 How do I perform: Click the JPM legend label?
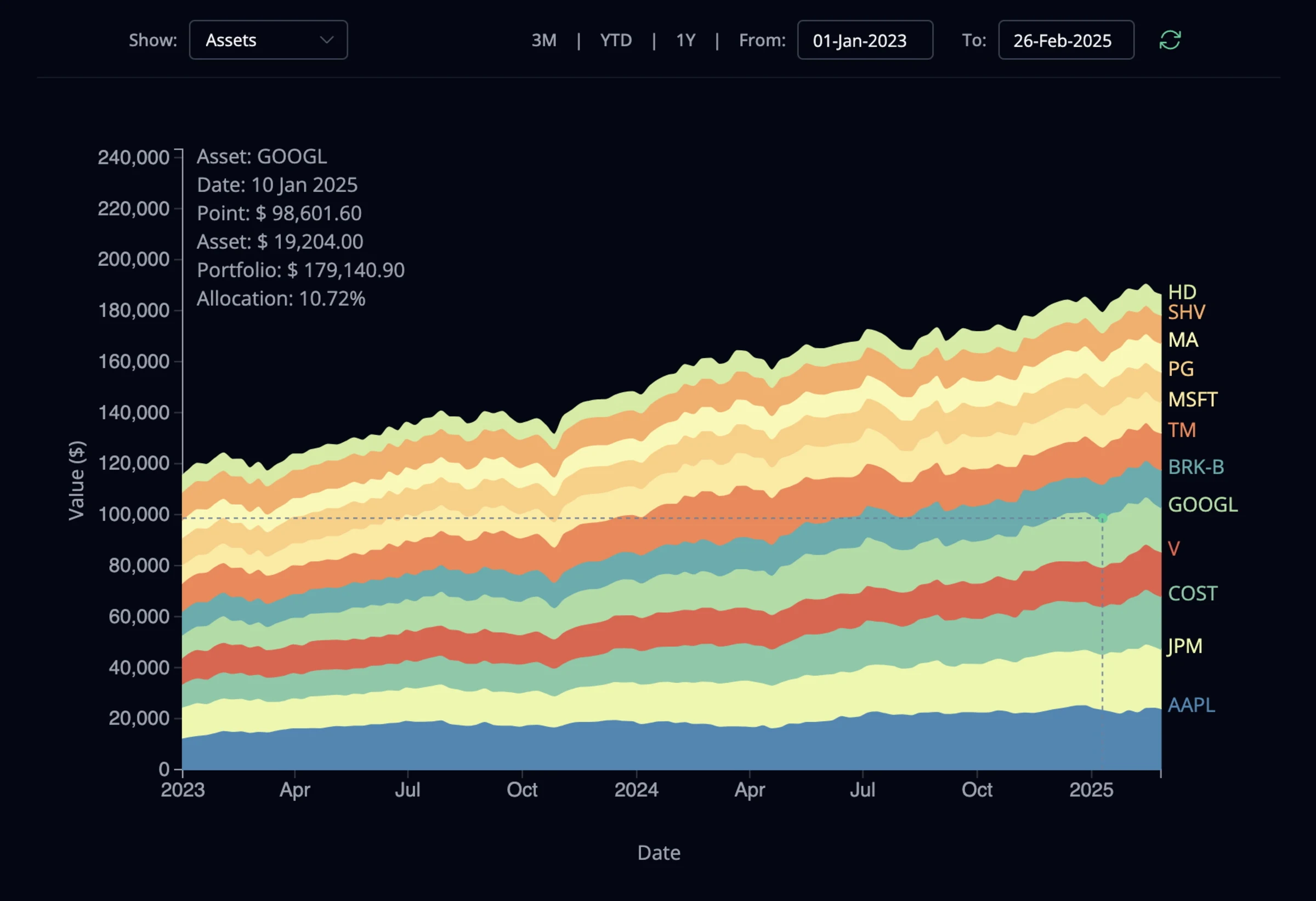click(x=1184, y=646)
